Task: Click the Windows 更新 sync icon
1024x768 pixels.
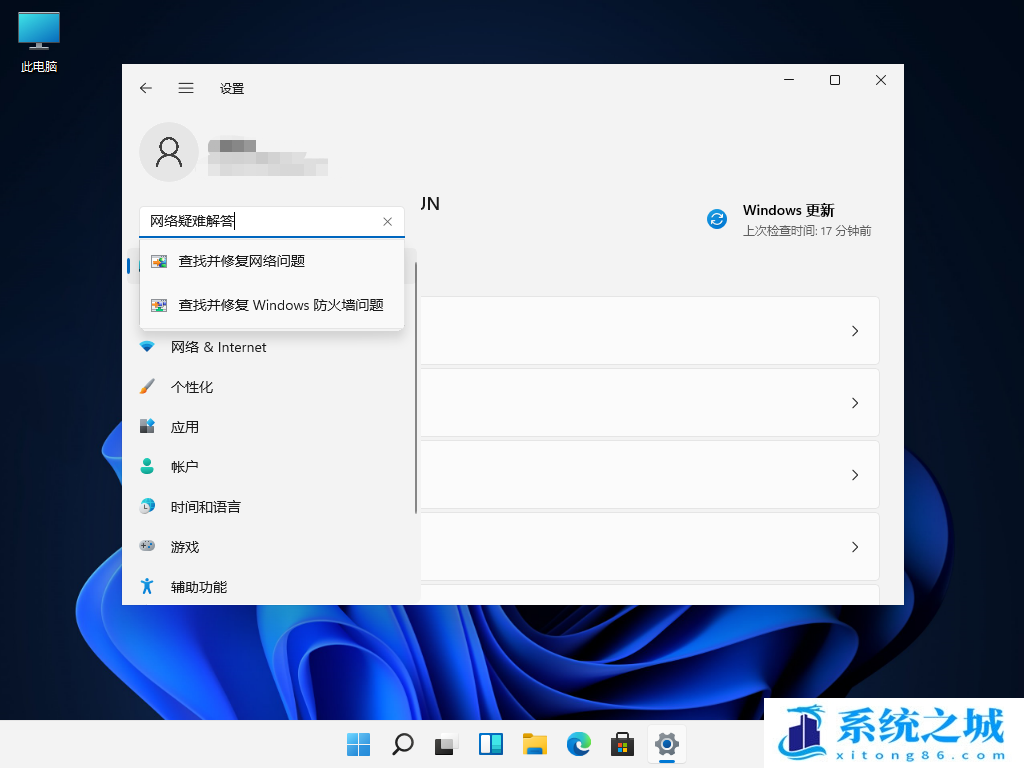Action: 717,219
